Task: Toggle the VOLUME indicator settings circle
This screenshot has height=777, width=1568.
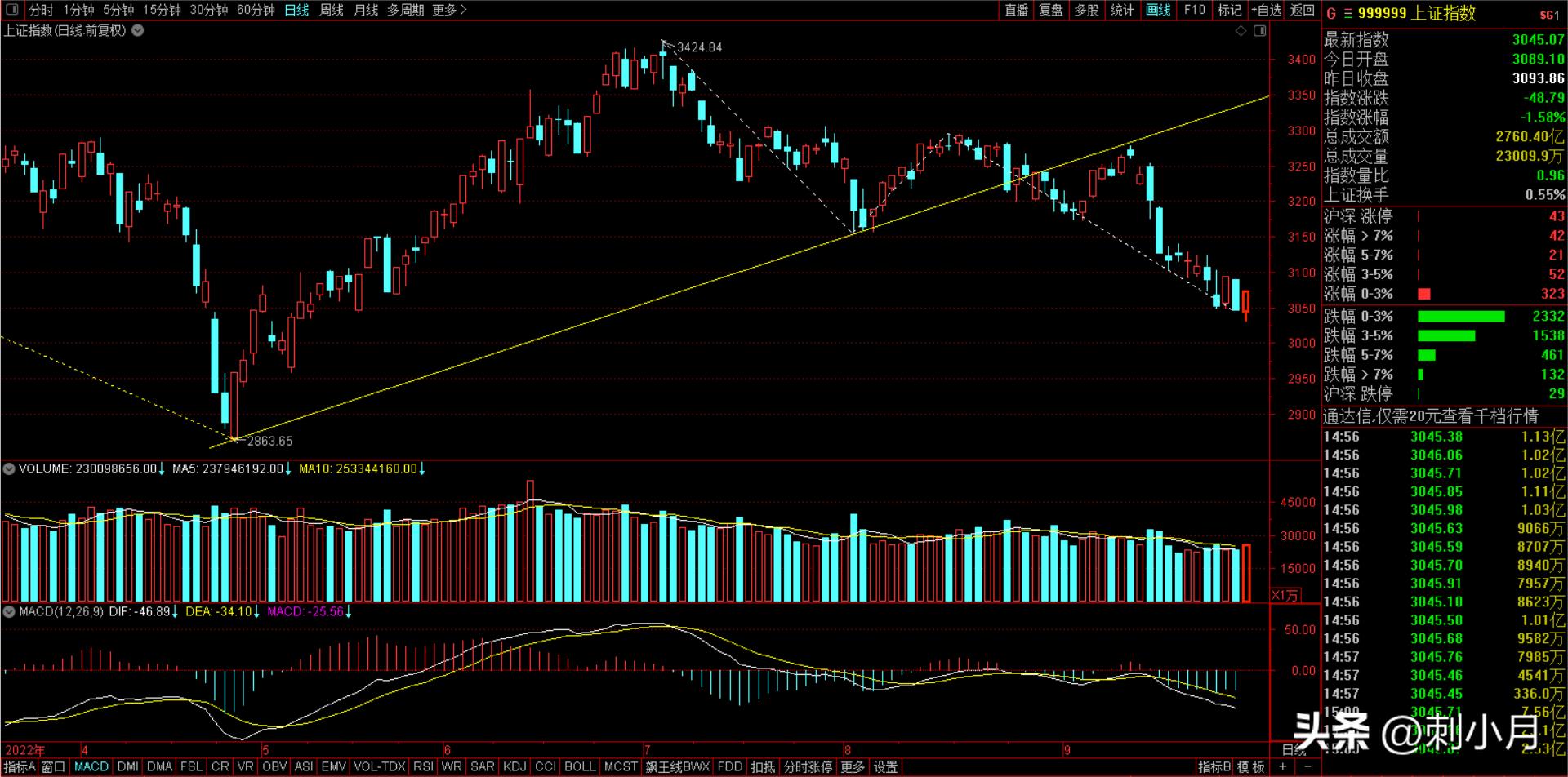Action: point(9,469)
